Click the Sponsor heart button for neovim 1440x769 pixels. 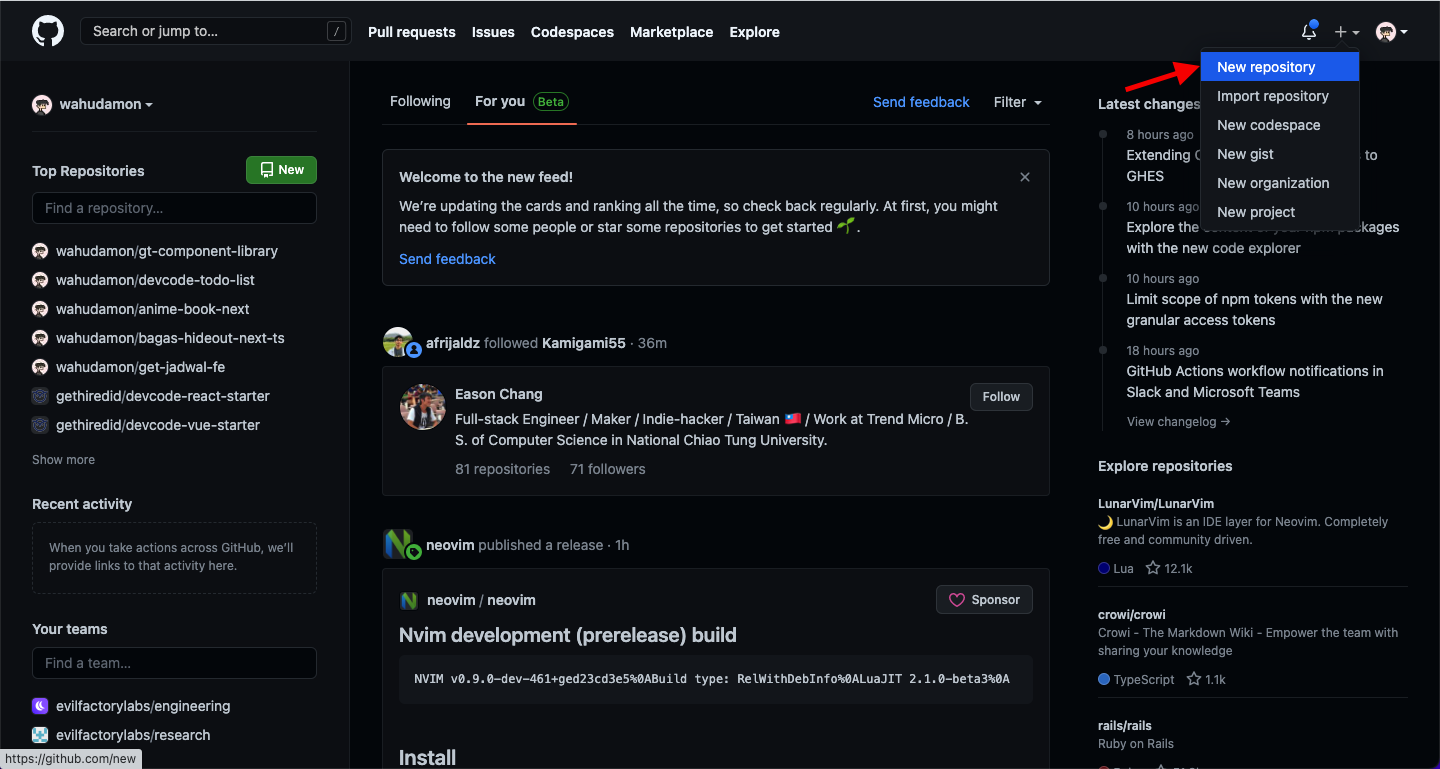coord(984,600)
